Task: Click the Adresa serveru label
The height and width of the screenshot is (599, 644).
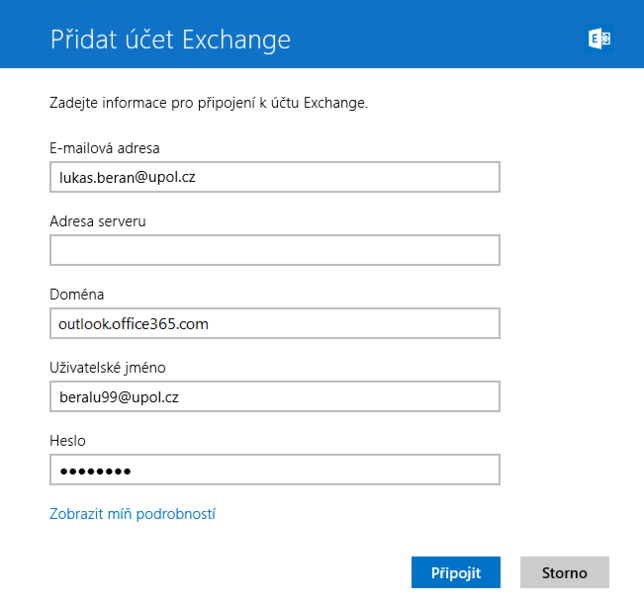Action: coord(98,221)
